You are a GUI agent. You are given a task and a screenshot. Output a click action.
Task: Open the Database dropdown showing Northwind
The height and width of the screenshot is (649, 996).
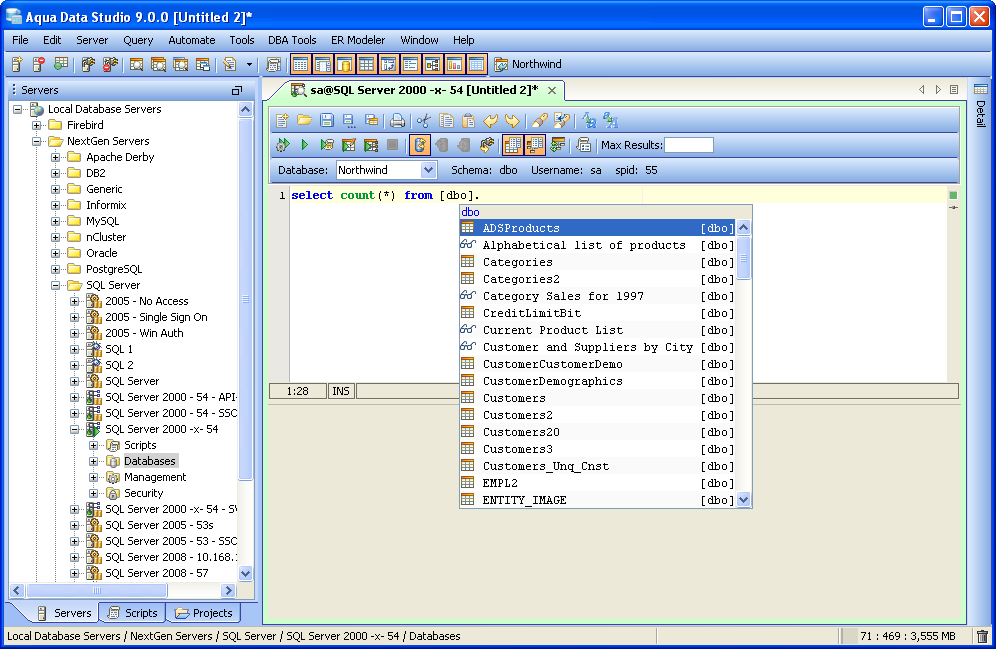[428, 171]
